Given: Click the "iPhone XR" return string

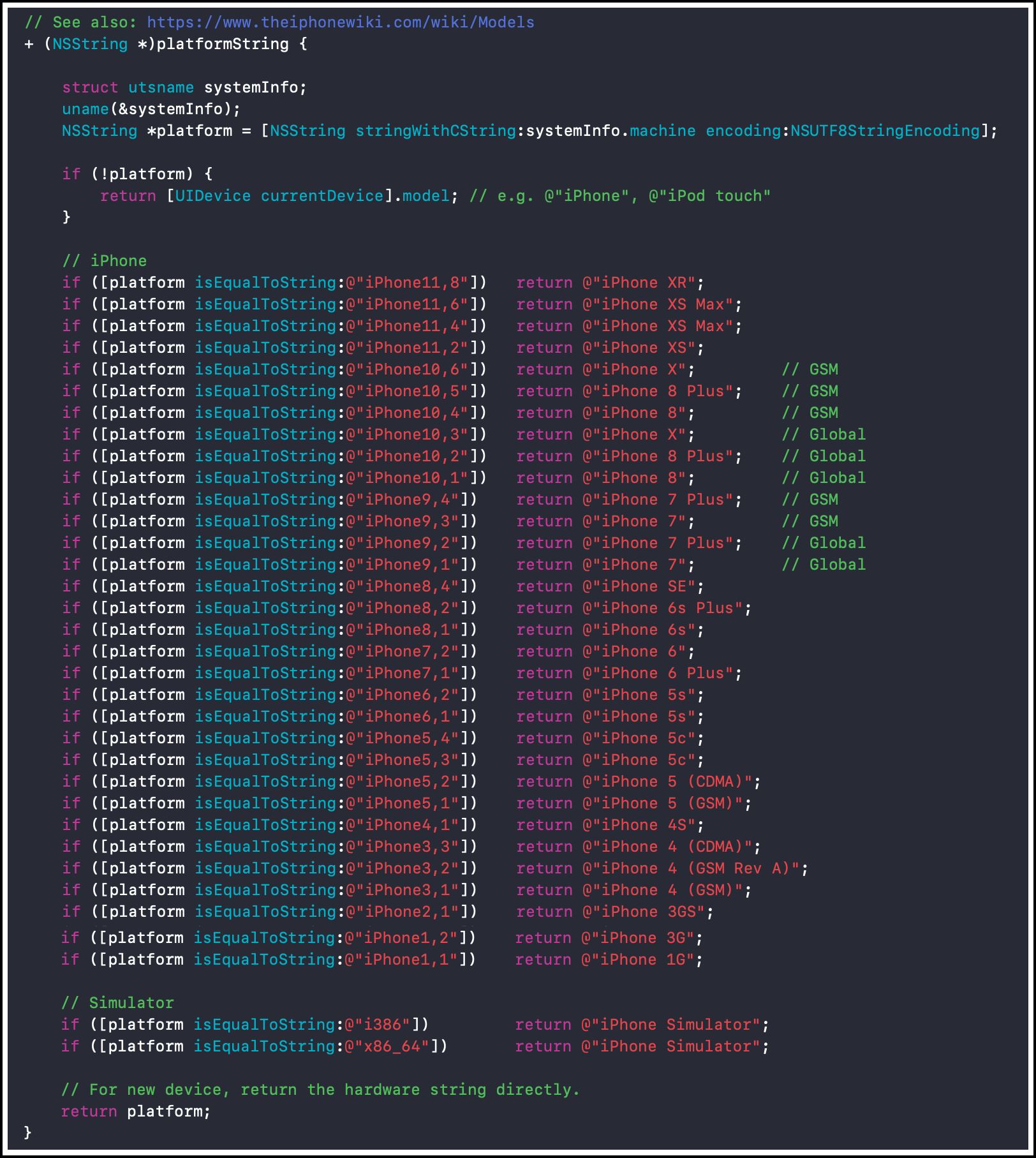Looking at the screenshot, I should [x=639, y=283].
